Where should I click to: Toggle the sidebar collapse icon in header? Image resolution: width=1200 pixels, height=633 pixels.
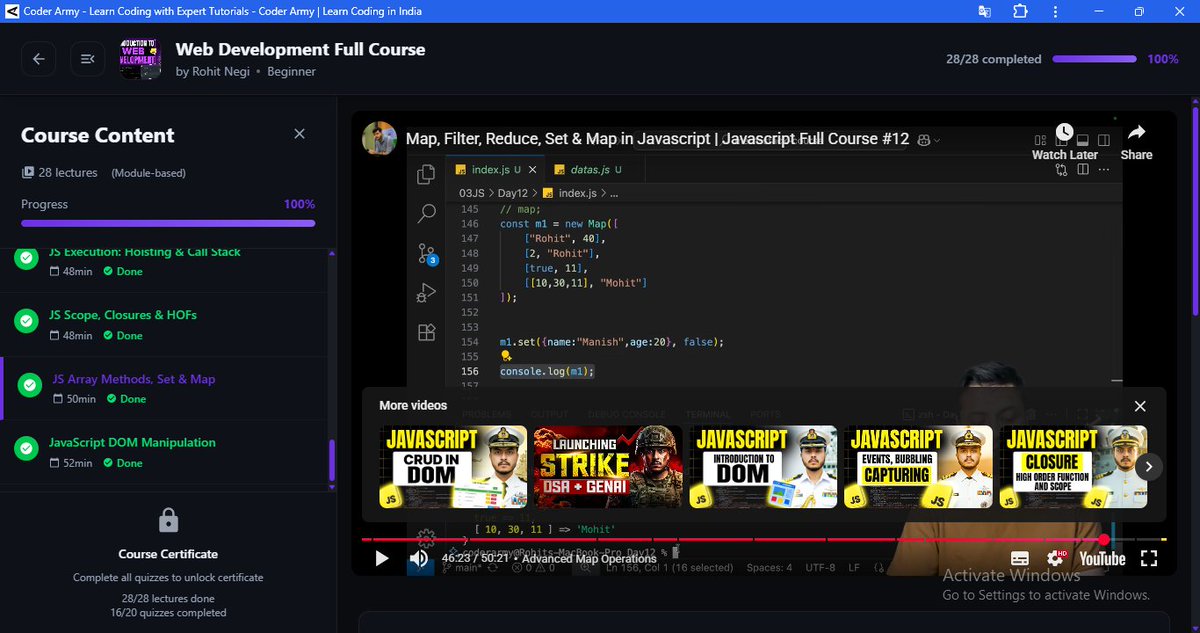[87, 59]
